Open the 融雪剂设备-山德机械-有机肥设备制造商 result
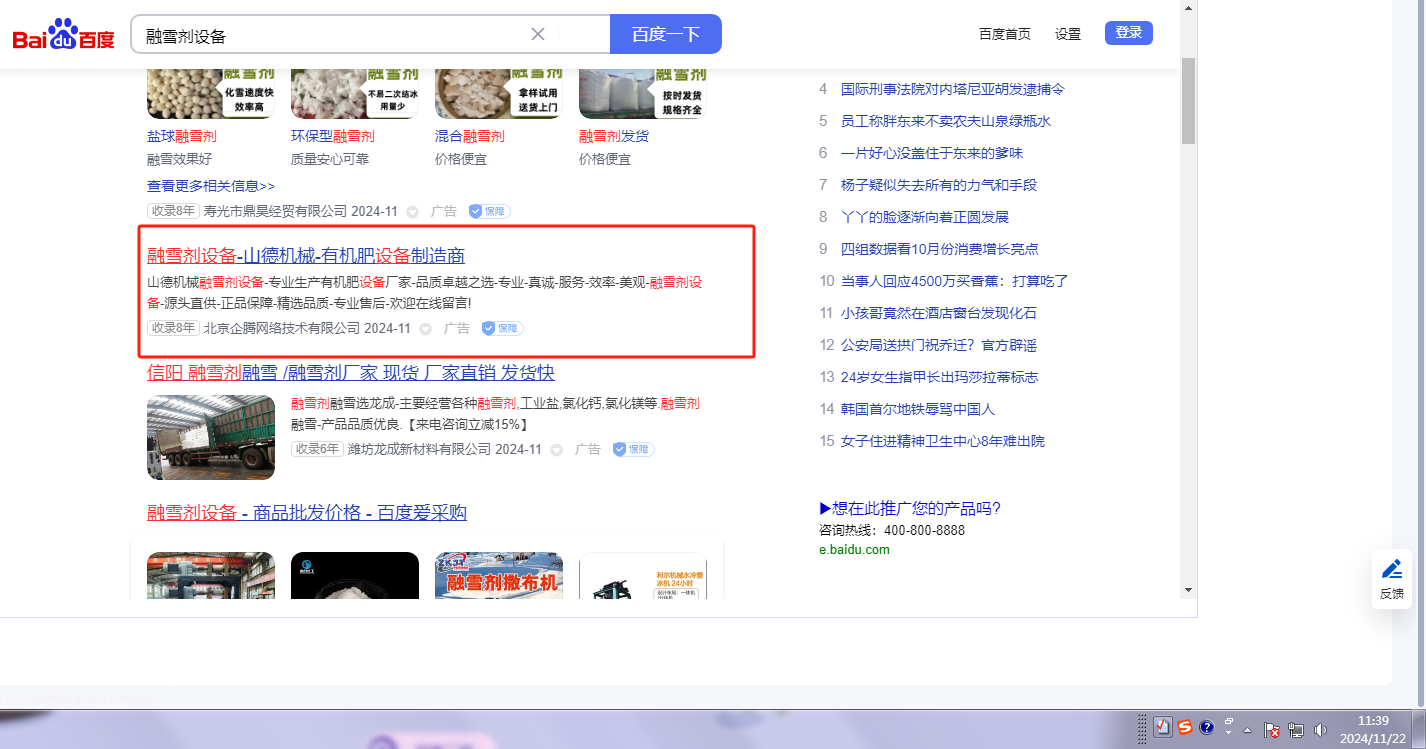The image size is (1426, 749). click(306, 255)
